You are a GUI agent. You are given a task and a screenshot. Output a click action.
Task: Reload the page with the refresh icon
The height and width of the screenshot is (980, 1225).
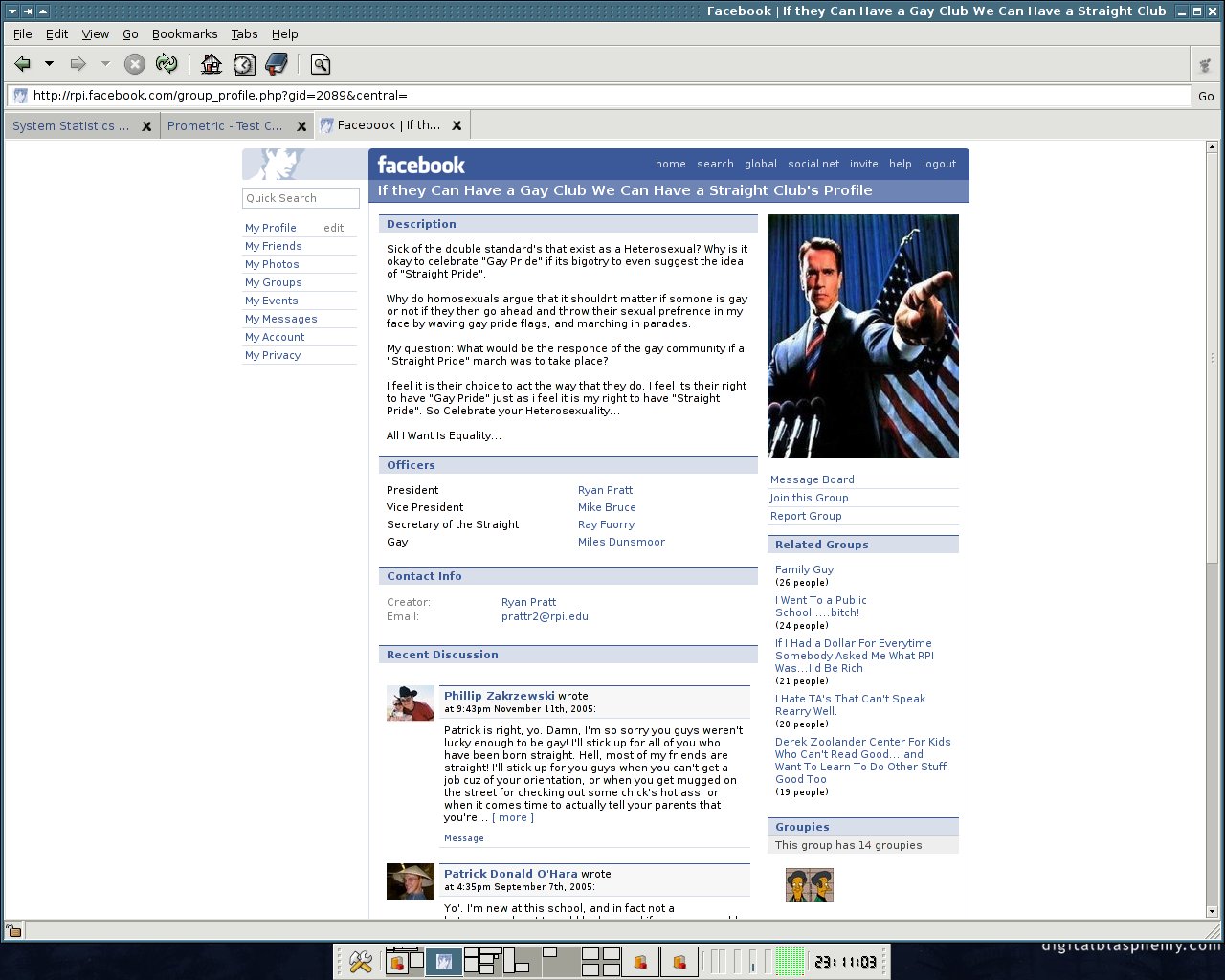point(167,64)
